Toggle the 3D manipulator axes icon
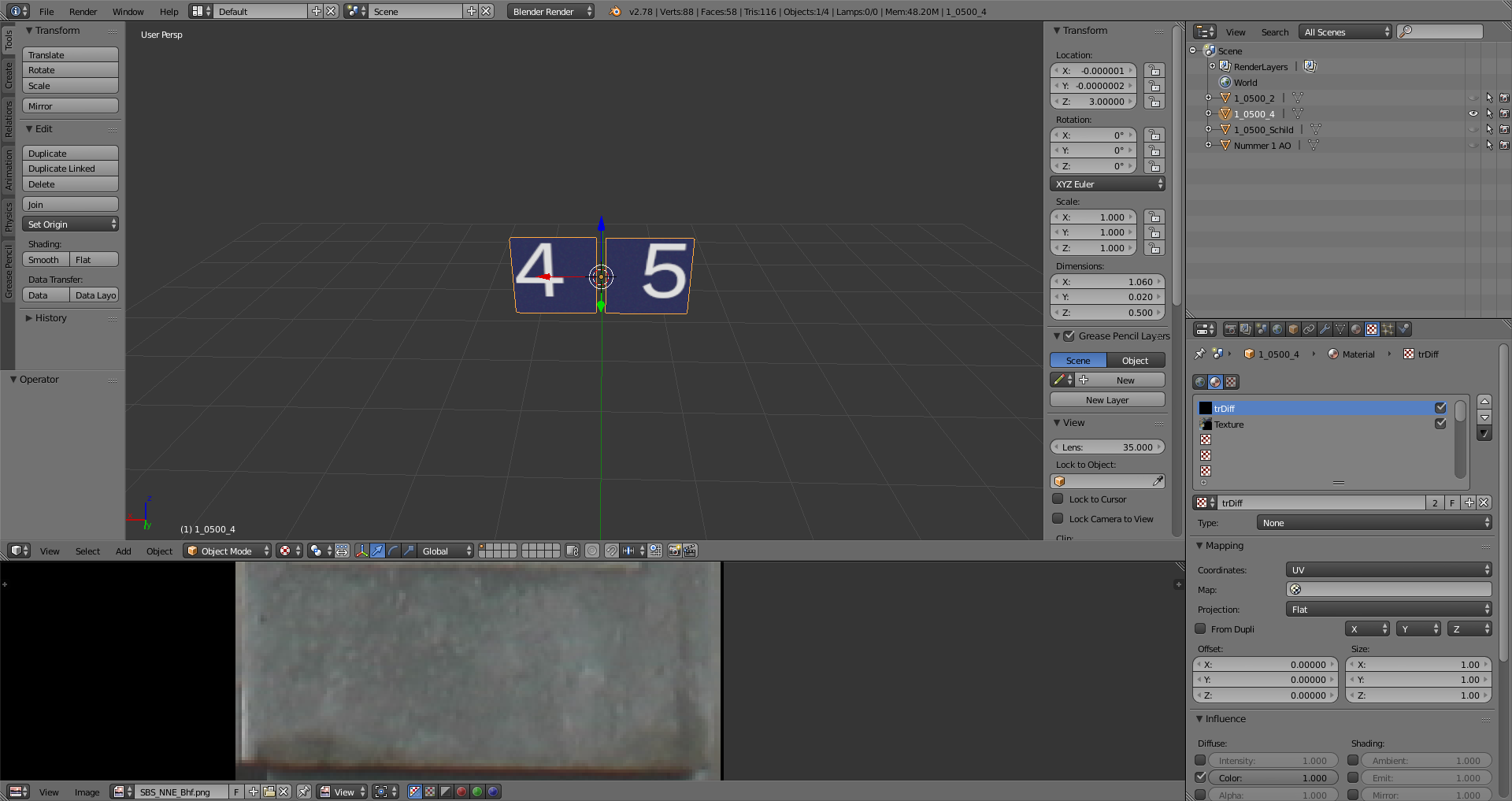This screenshot has width=1512, height=801. tap(361, 551)
